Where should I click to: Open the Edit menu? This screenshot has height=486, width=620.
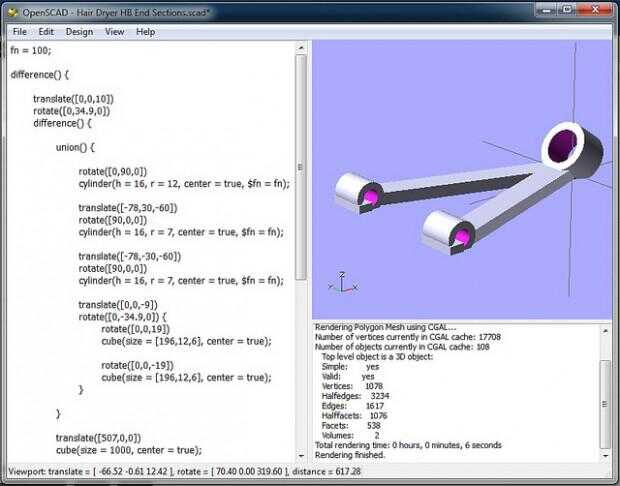pyautogui.click(x=46, y=32)
